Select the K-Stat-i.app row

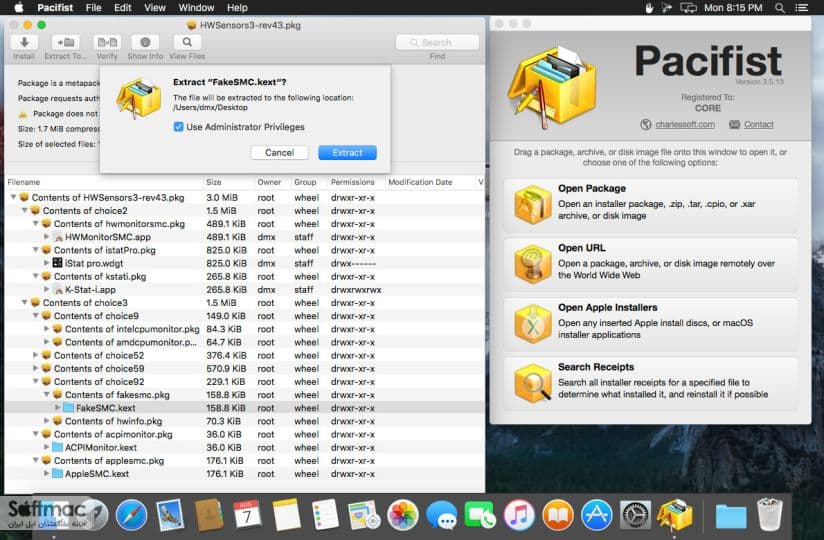coord(244,289)
